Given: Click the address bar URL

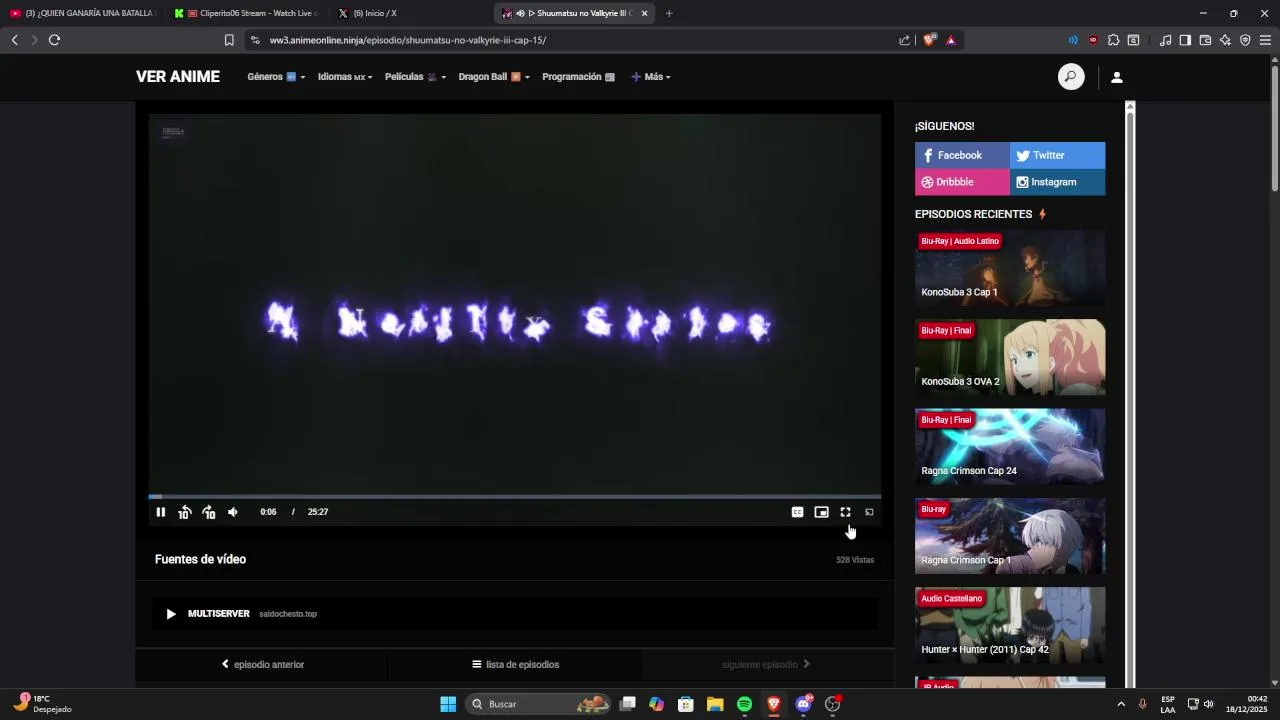Looking at the screenshot, I should pos(408,40).
